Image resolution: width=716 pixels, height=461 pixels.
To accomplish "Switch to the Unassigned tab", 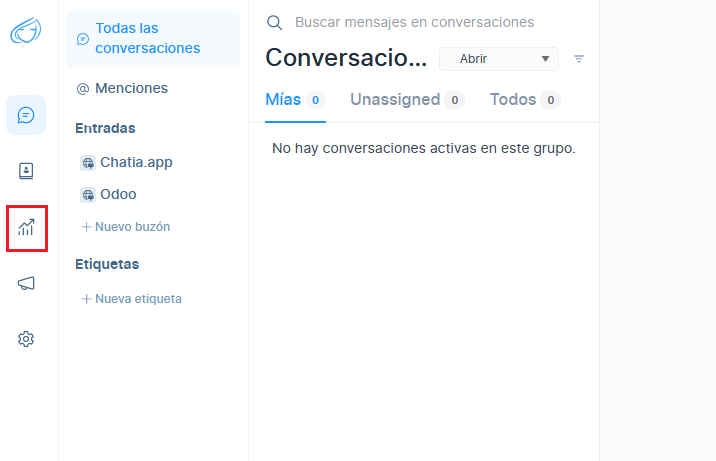I will pyautogui.click(x=407, y=100).
